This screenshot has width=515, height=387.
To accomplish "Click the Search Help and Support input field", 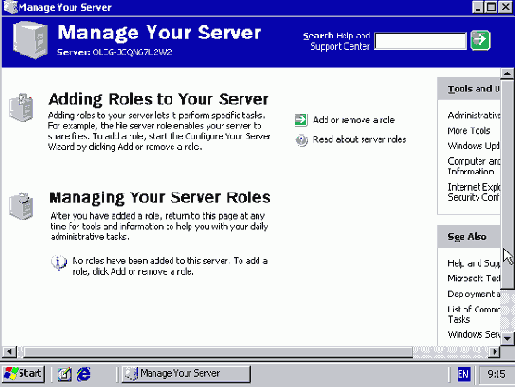I will [x=420, y=41].
